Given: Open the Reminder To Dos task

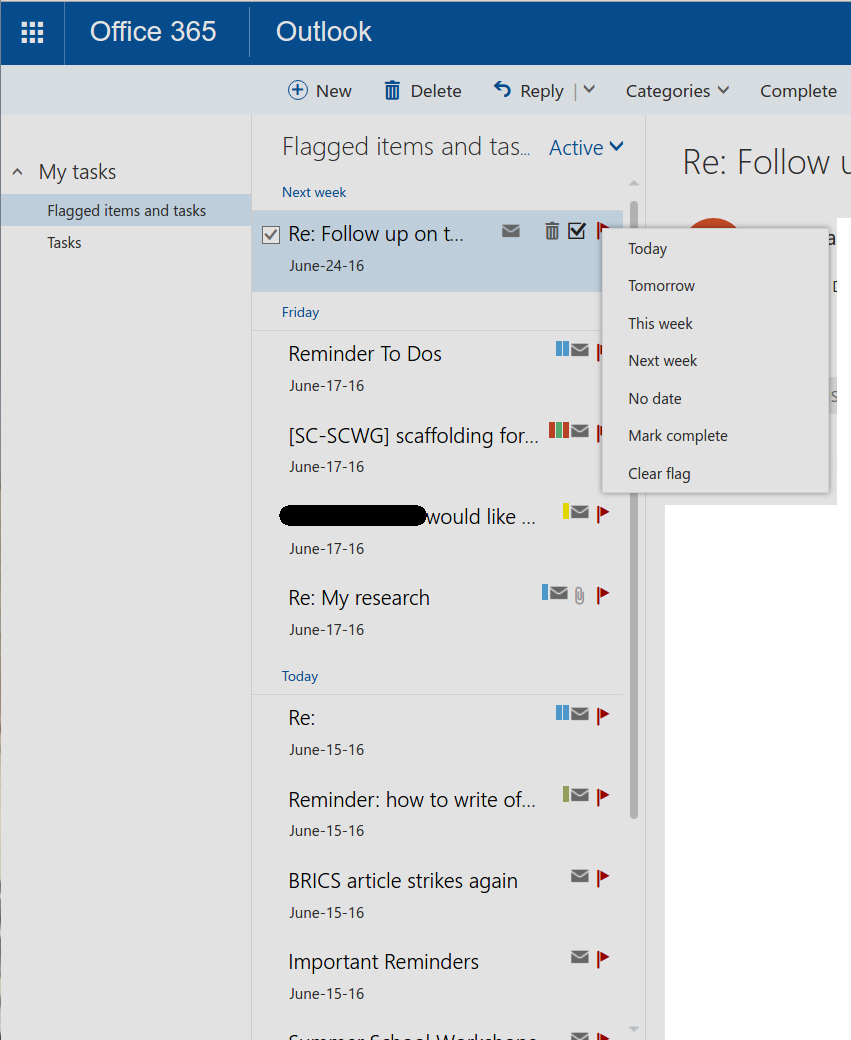Looking at the screenshot, I should tap(365, 354).
